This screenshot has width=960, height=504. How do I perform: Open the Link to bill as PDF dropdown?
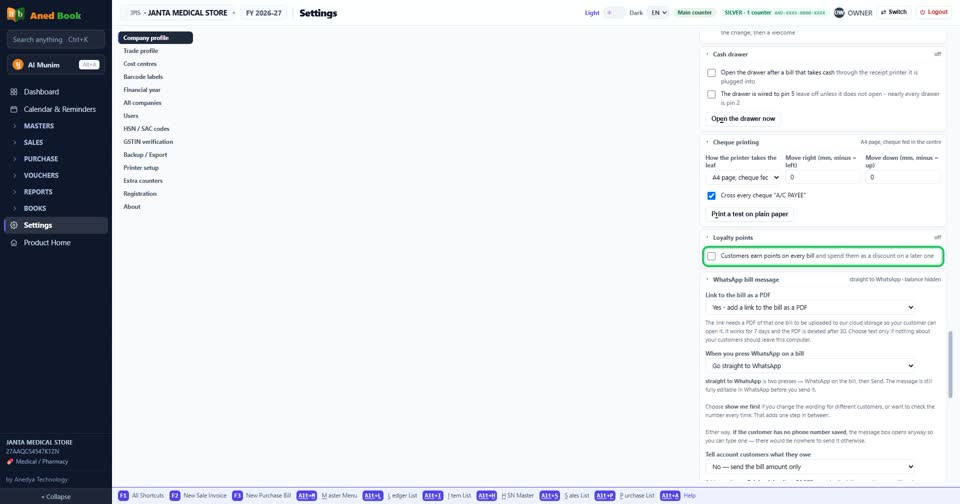coord(810,307)
